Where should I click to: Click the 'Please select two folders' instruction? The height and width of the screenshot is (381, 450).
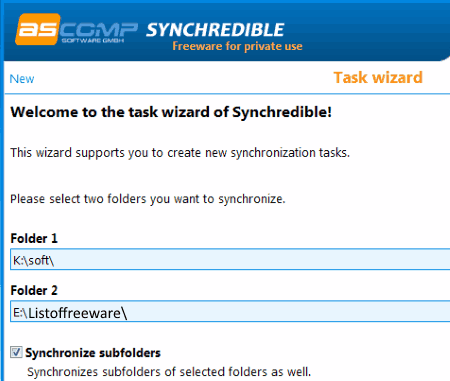[x=148, y=199]
